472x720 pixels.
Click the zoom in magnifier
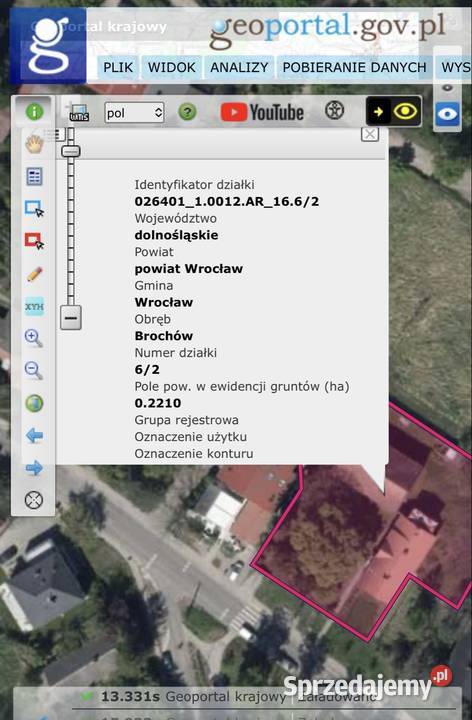(34, 338)
